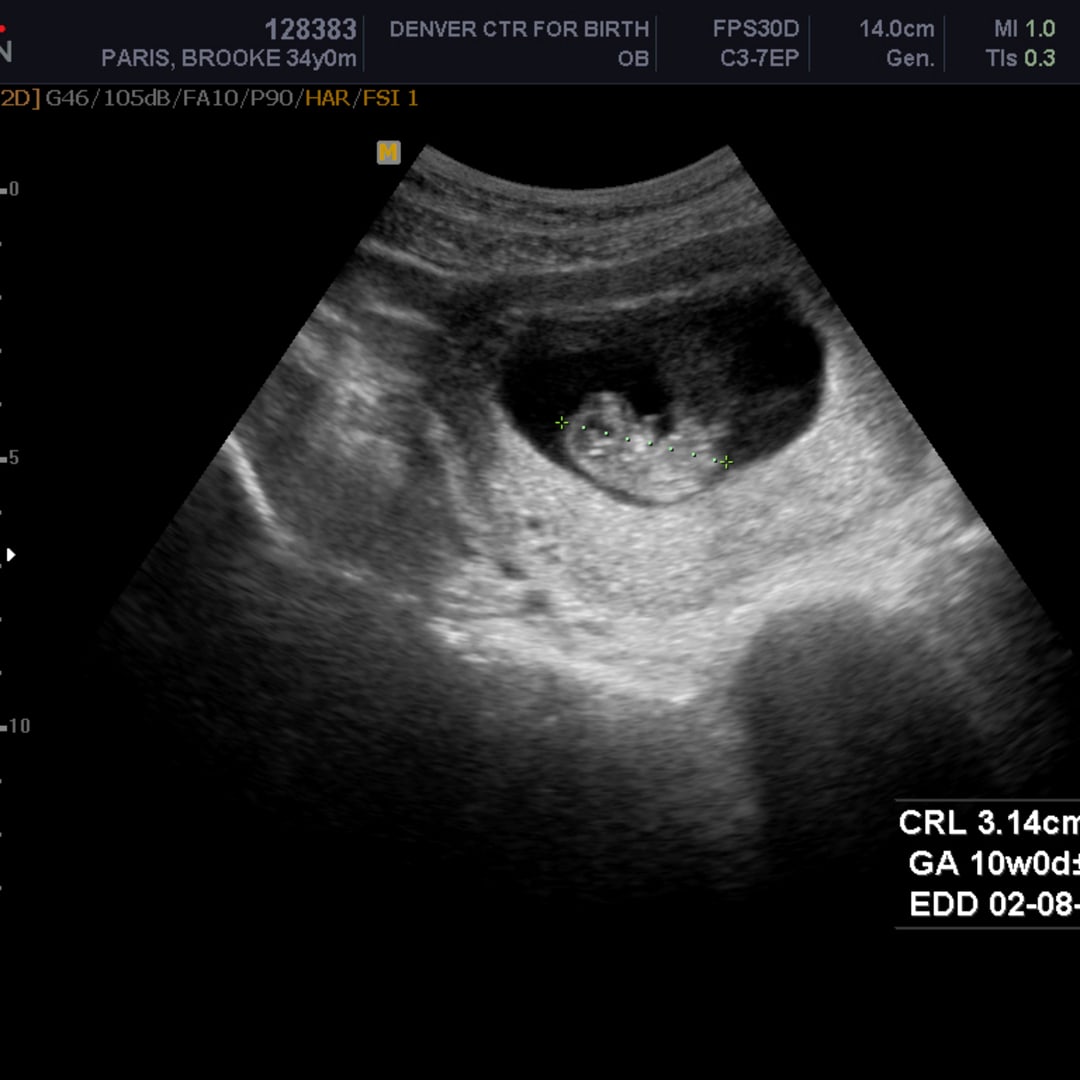Image resolution: width=1080 pixels, height=1080 pixels.
Task: Click the FSI 1 setting
Action: click(x=390, y=98)
